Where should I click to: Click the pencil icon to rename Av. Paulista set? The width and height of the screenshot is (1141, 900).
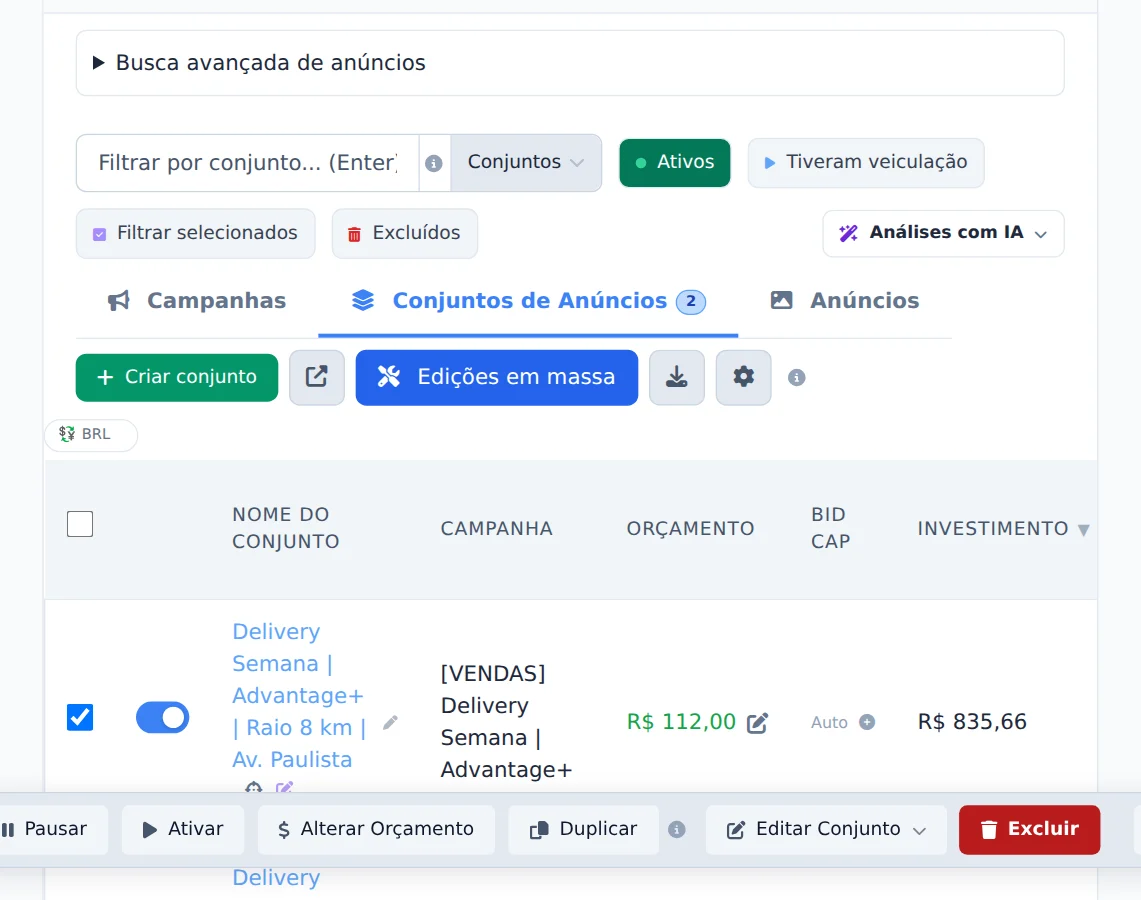pyautogui.click(x=391, y=722)
